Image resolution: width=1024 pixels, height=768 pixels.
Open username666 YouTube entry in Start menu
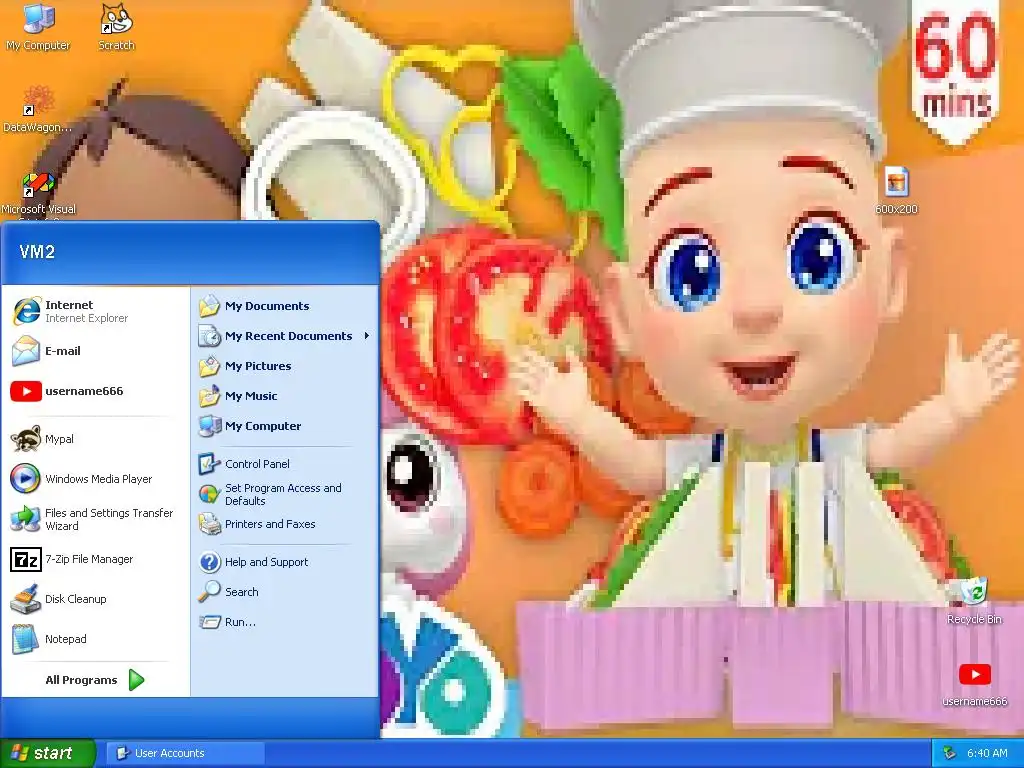(96, 391)
